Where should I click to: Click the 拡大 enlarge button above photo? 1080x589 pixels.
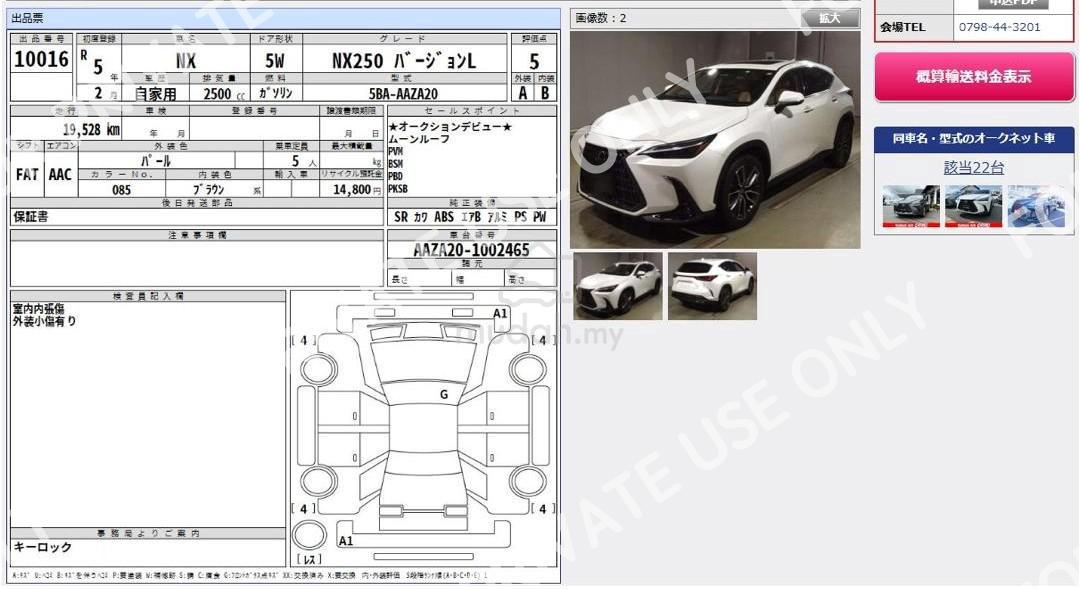click(830, 19)
